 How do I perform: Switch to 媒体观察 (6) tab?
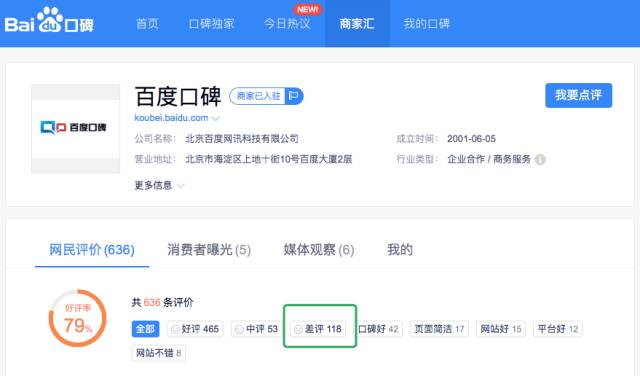(319, 249)
